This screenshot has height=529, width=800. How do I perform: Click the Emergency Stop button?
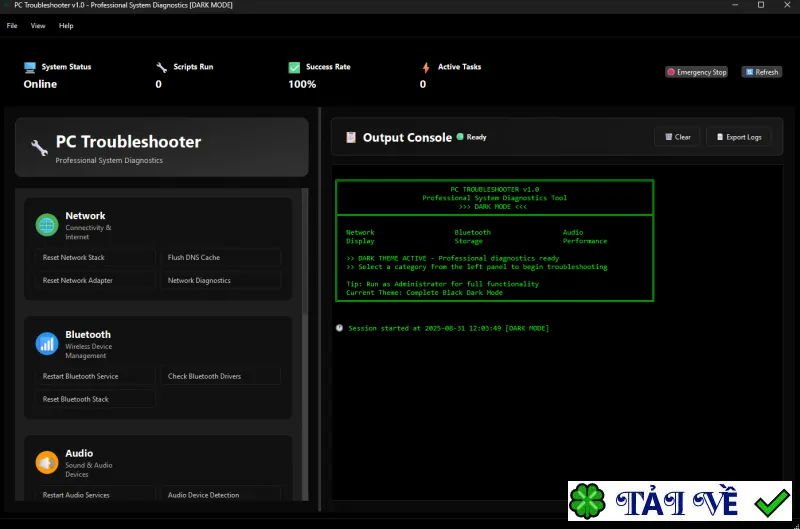click(x=696, y=72)
